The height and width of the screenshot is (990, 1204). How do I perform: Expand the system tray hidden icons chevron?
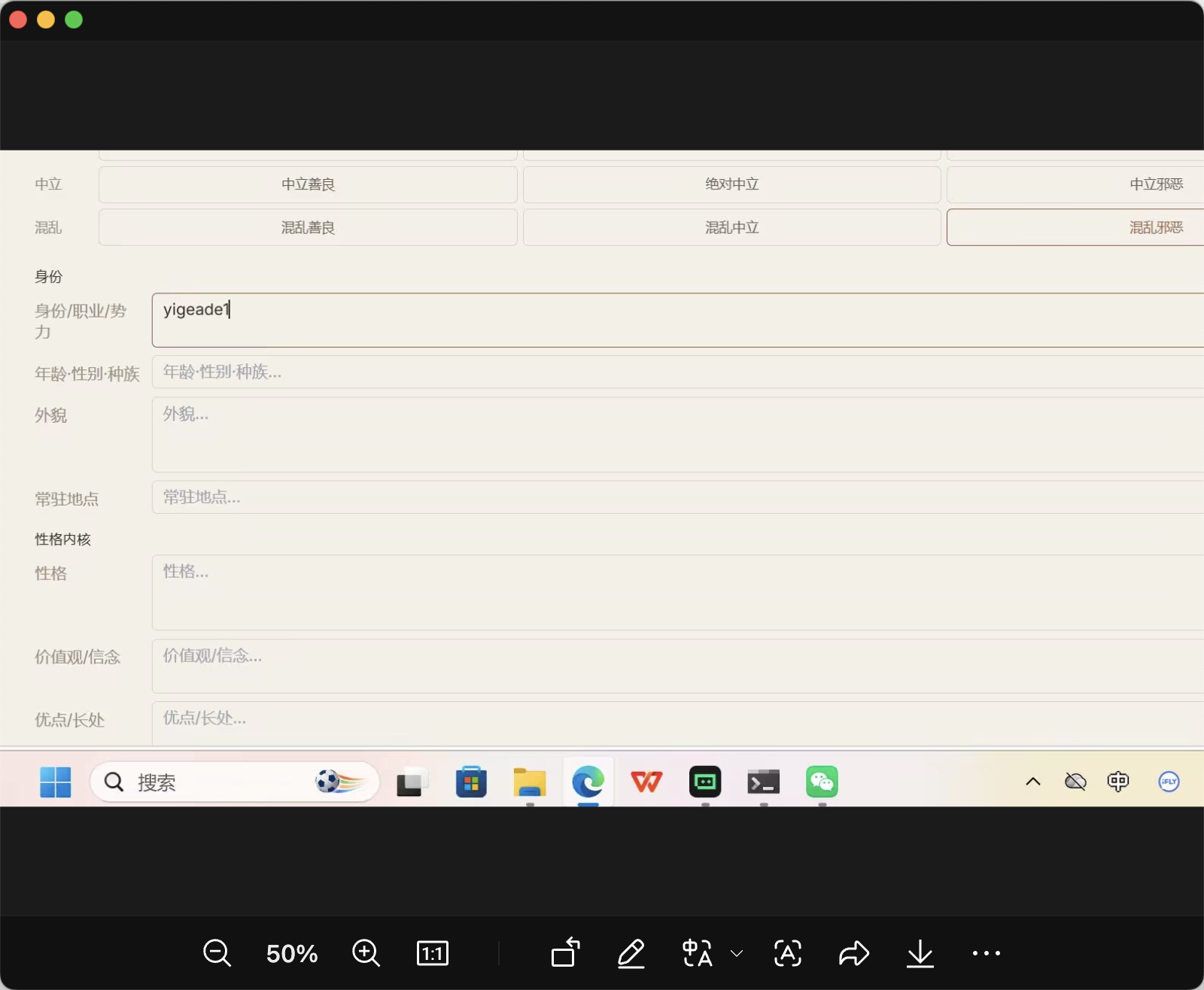point(1033,782)
